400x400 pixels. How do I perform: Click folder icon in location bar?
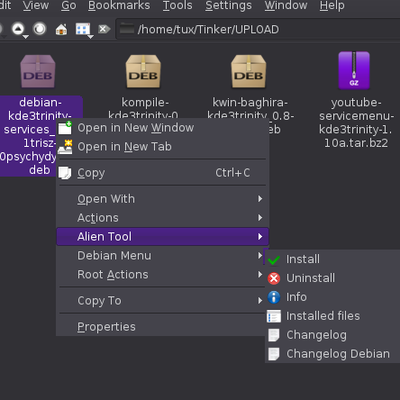click(127, 29)
